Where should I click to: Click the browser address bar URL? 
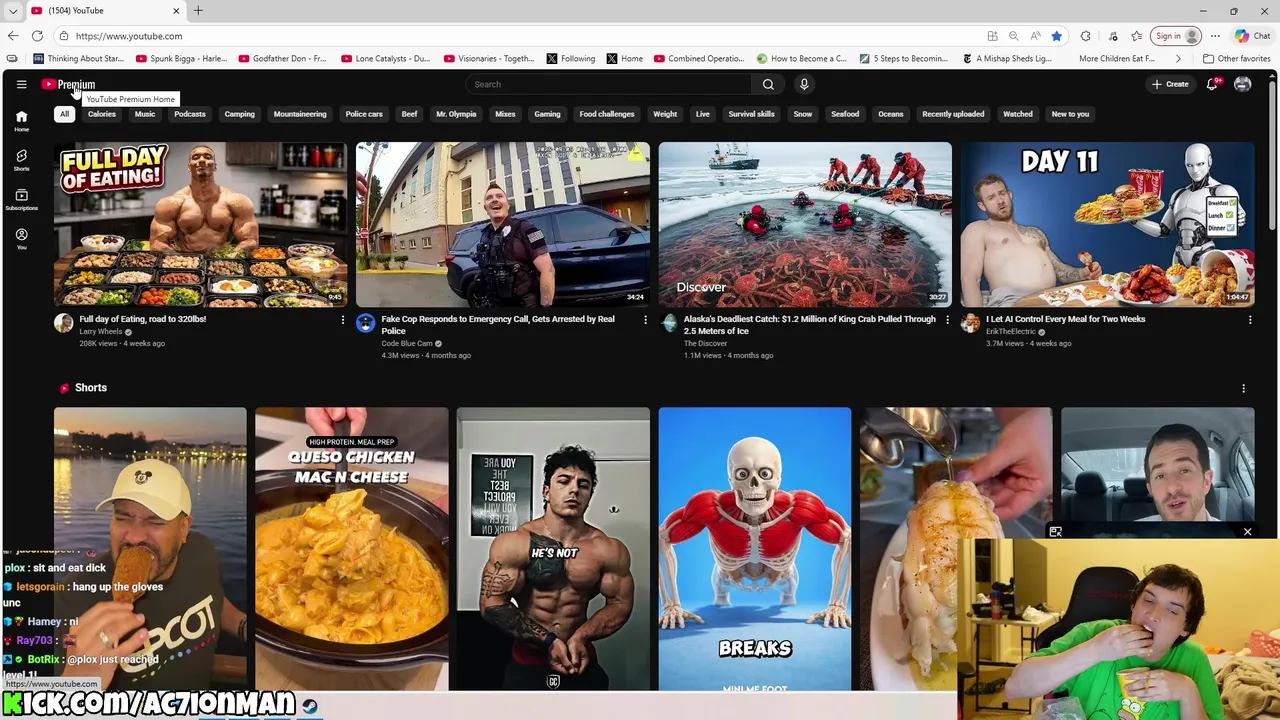tap(129, 36)
